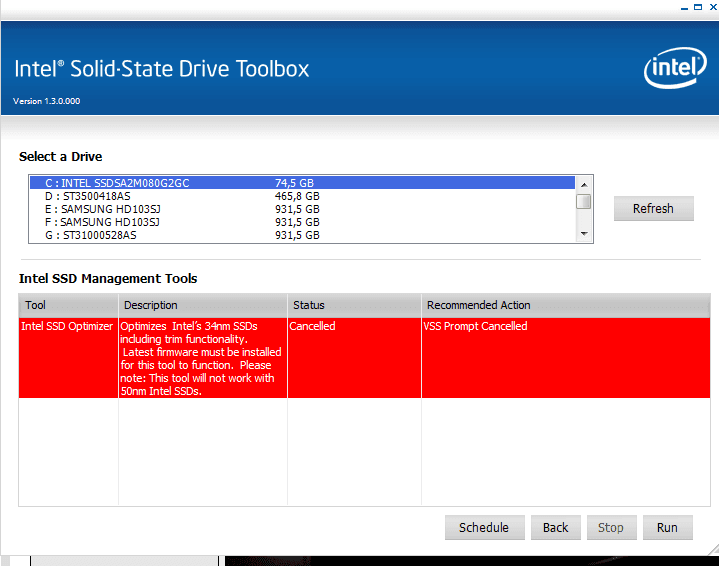The width and height of the screenshot is (719, 566).
Task: Click the Status column header
Action: (x=354, y=305)
